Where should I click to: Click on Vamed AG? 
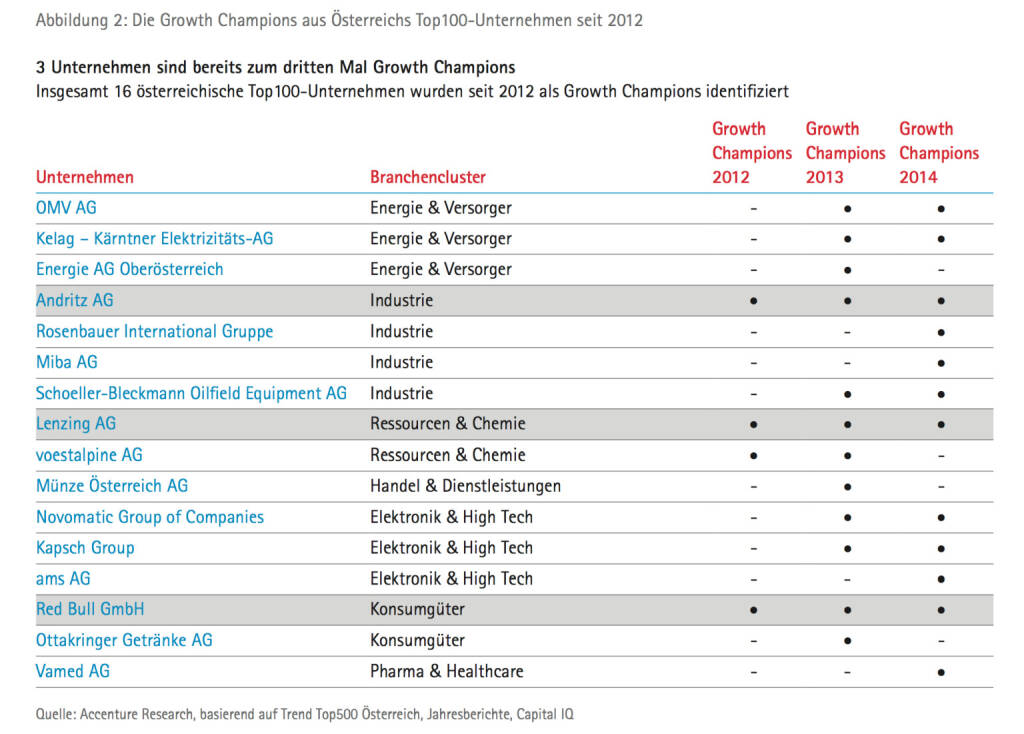(73, 671)
